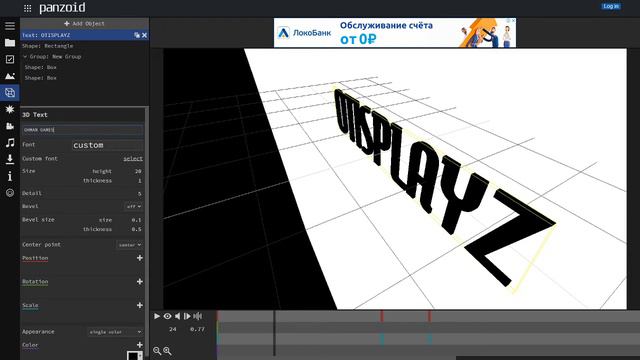
Task: Click the download icon in the sidebar
Action: coord(10,159)
